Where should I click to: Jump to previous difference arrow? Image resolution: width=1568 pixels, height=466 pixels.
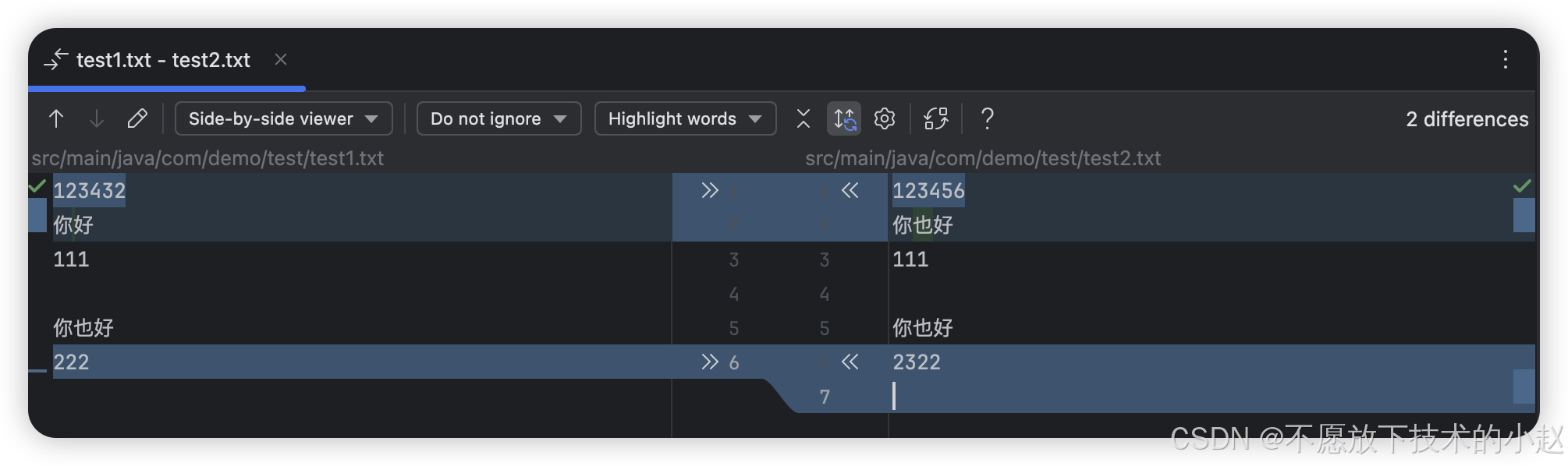click(56, 118)
